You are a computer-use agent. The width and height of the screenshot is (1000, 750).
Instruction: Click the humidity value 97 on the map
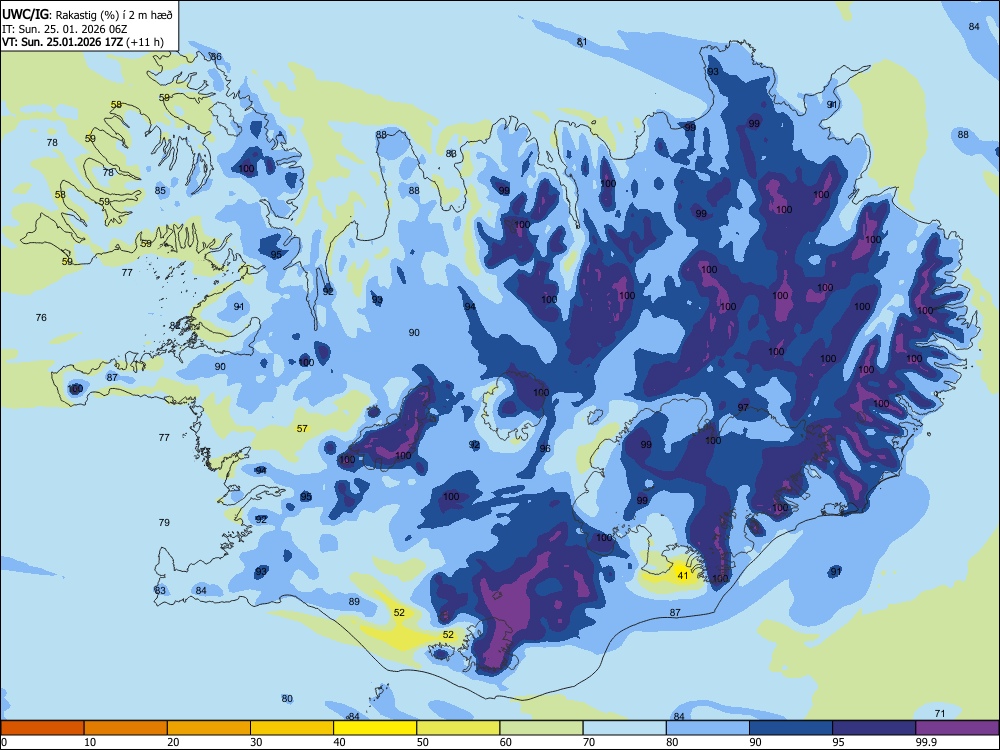coord(743,408)
